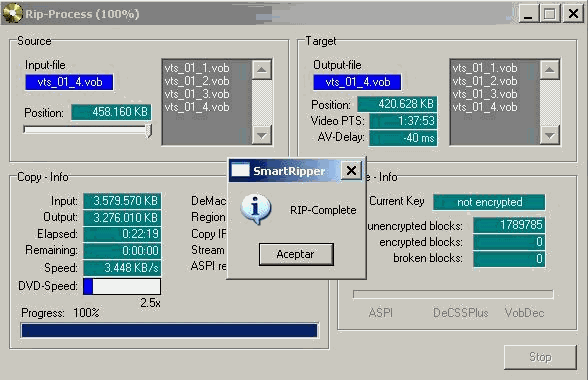Click the ASPI label
Image resolution: width=588 pixels, height=380 pixels.
381,313
